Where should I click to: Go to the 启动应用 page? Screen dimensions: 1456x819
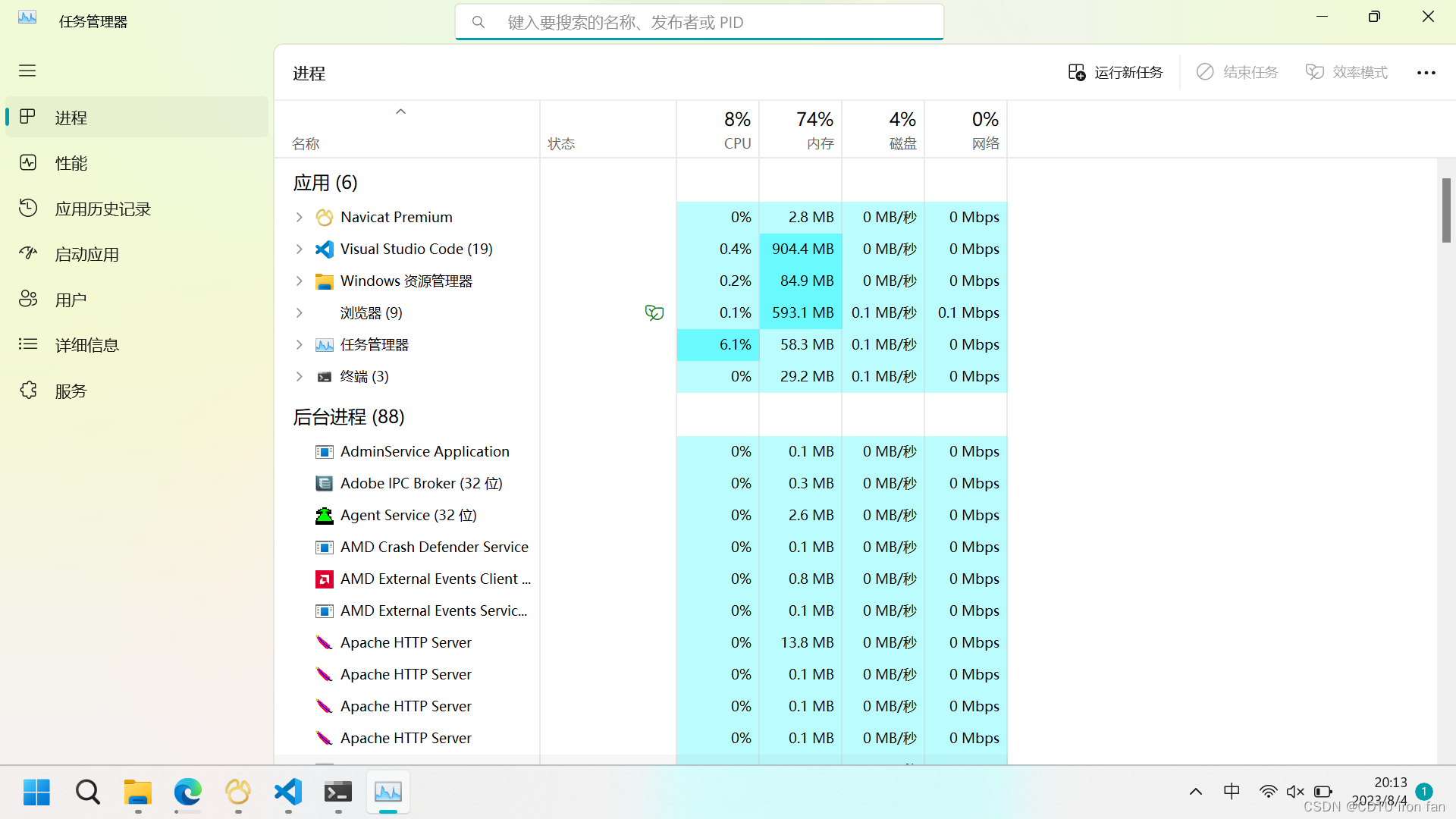coord(137,254)
